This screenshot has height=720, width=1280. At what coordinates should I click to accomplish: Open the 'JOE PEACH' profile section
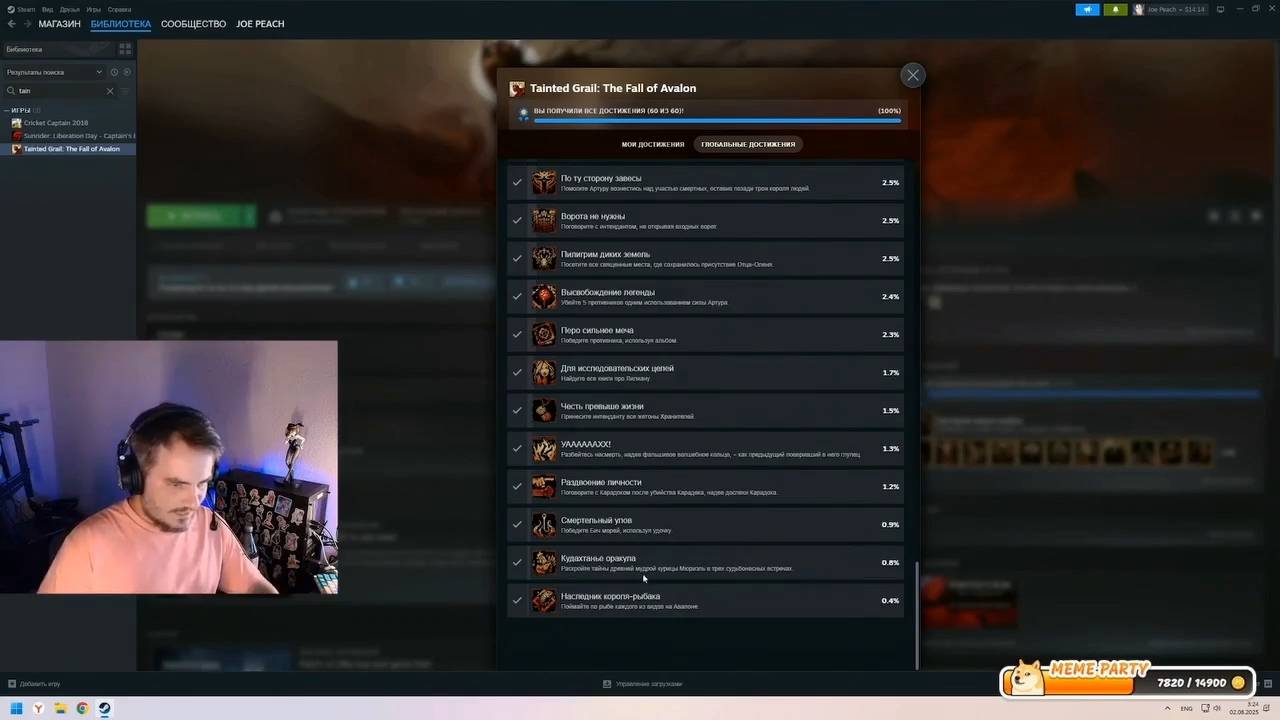[x=260, y=24]
